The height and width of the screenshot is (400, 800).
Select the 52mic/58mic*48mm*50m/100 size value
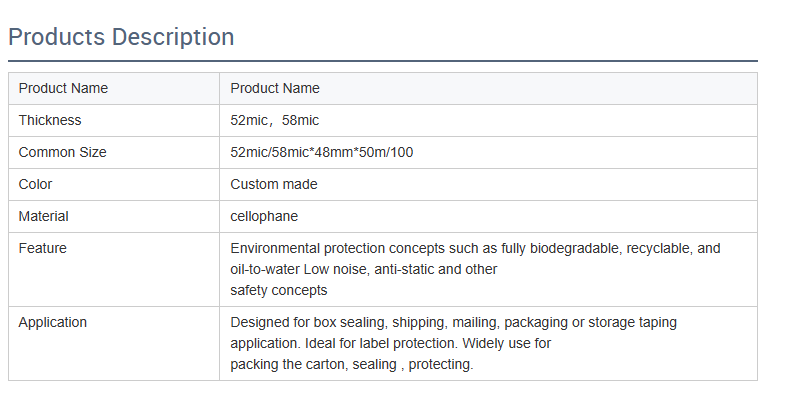point(321,152)
